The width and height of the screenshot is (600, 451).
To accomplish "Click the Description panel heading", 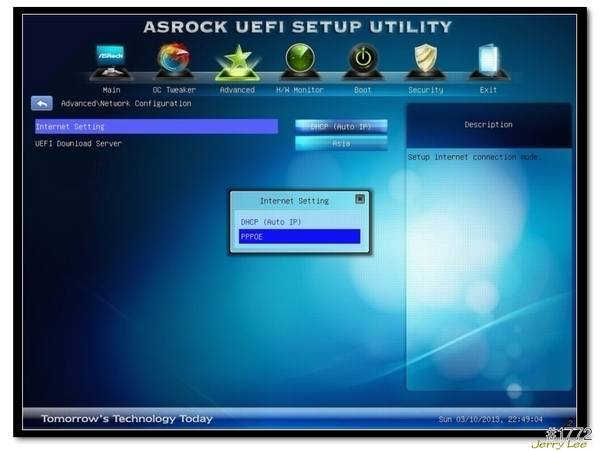I will 488,124.
